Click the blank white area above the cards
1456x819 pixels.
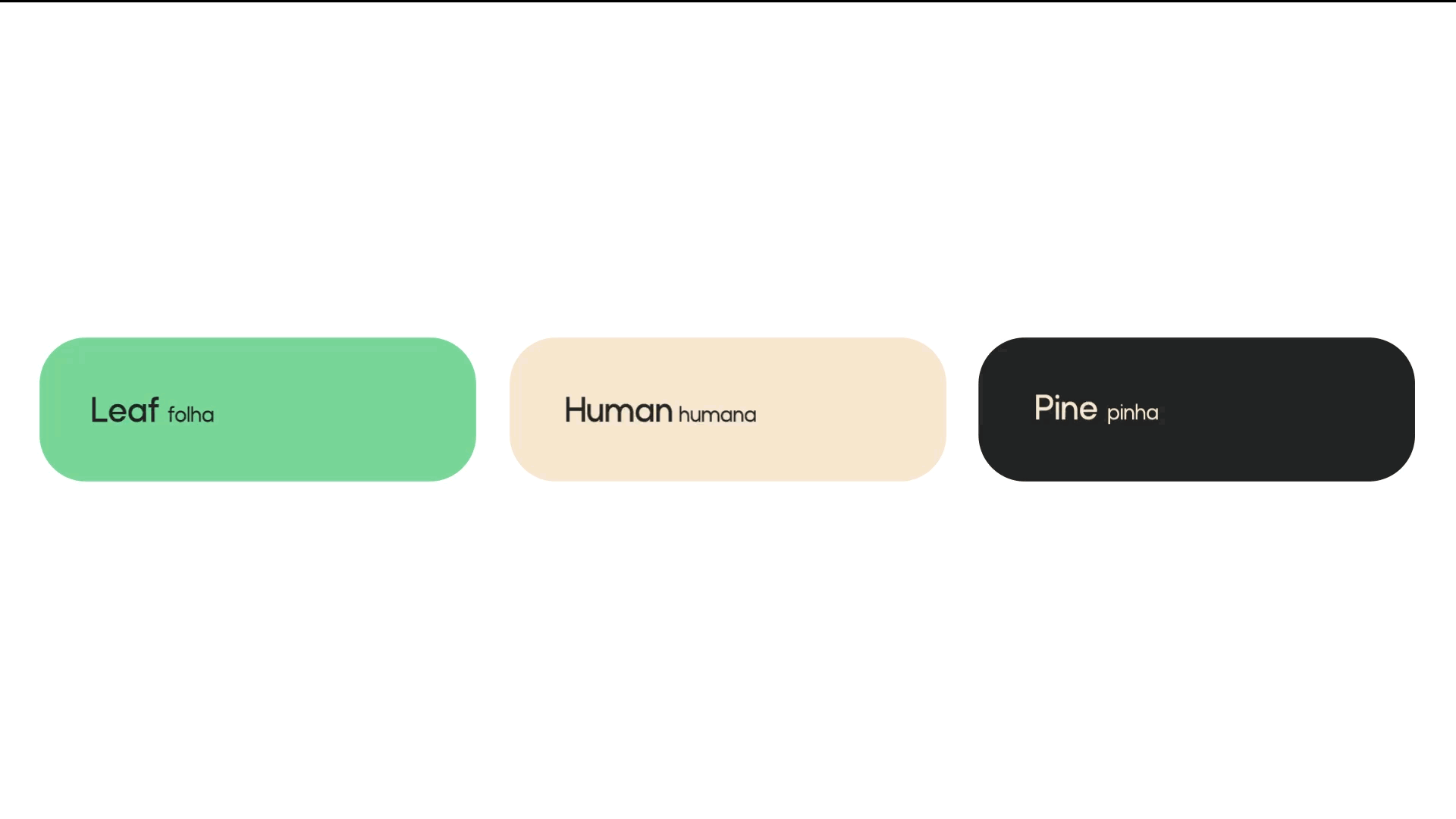[728, 167]
